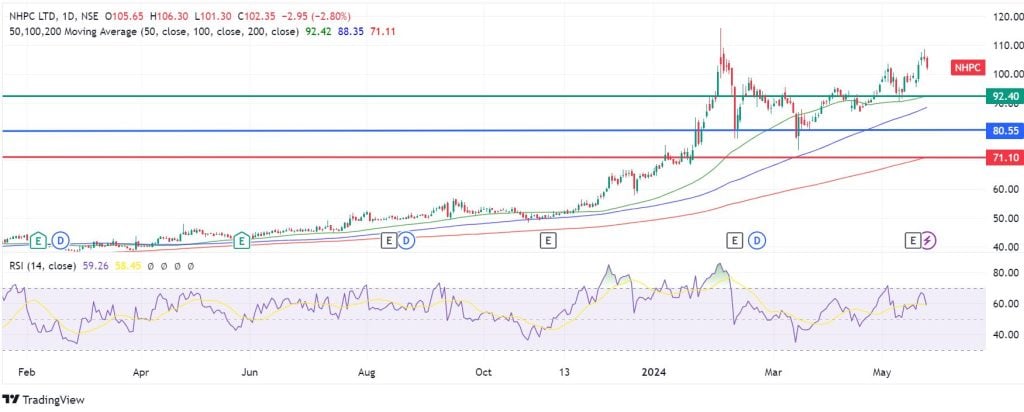The image size is (1024, 412).
Task: Click the Aug label on time axis
Action: (367, 372)
